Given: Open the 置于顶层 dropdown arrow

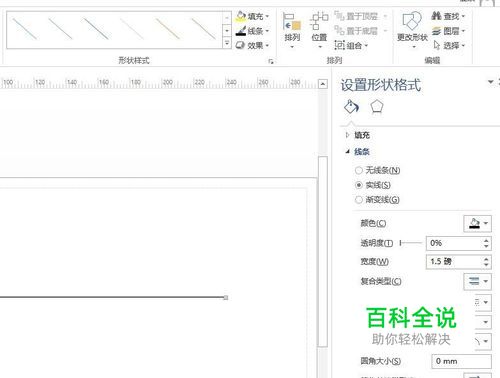Looking at the screenshot, I should pos(385,16).
